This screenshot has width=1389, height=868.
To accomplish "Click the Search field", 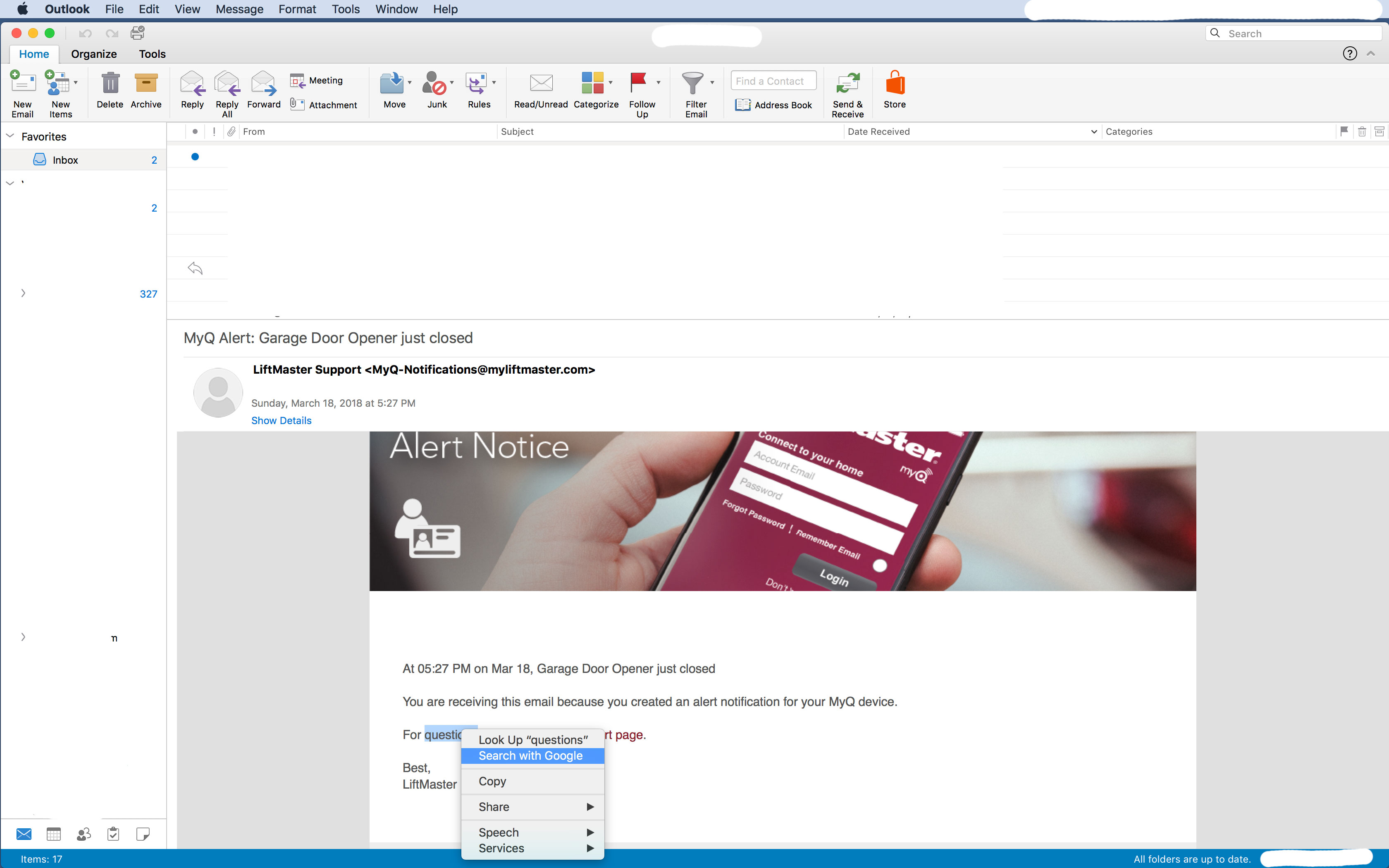I will tap(1293, 33).
